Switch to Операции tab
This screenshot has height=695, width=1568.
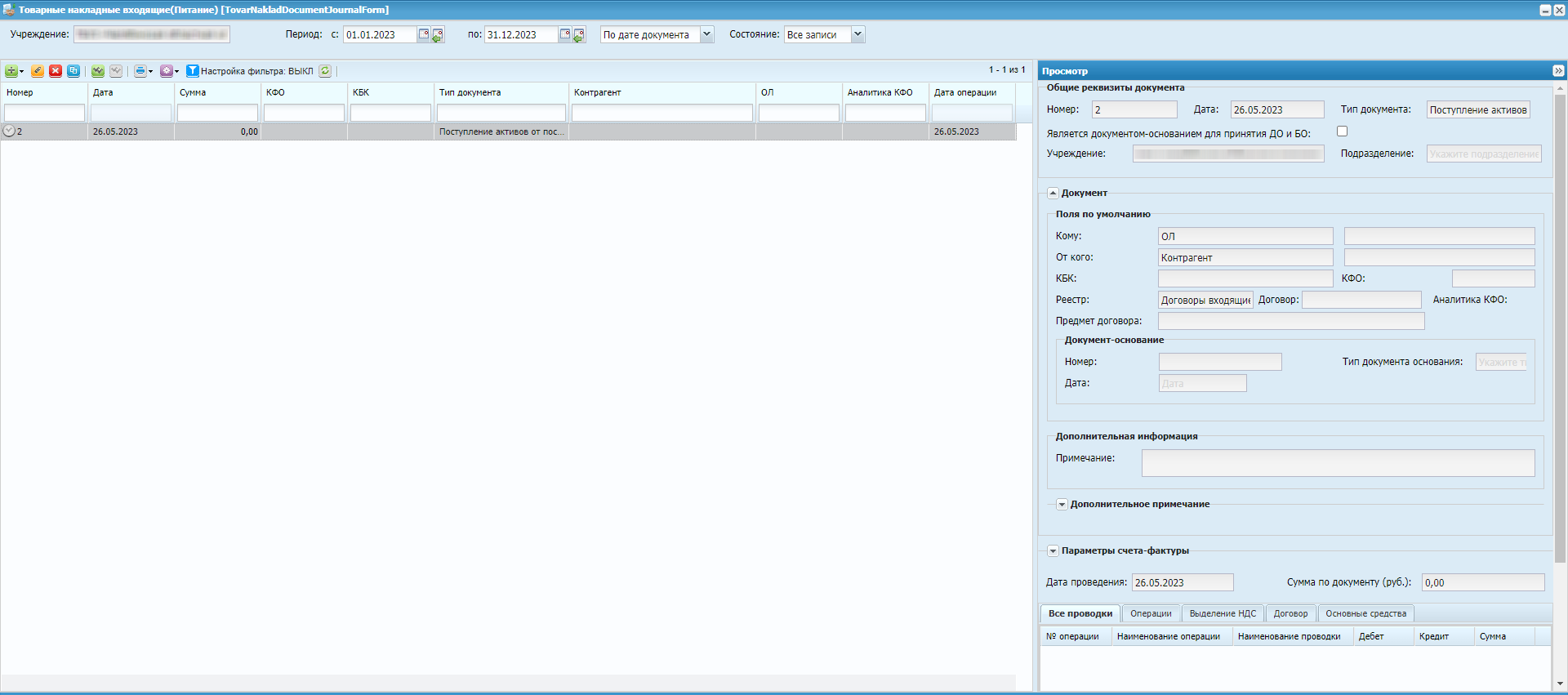[x=1151, y=613]
